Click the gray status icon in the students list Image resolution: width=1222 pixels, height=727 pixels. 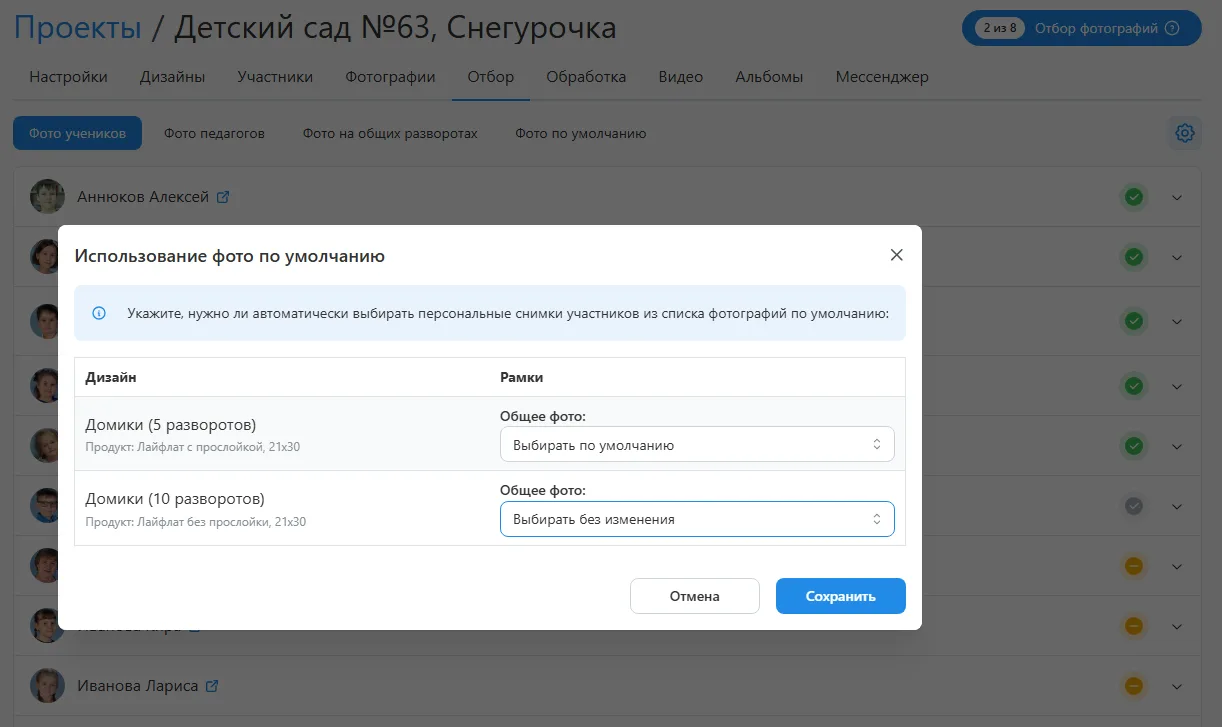[1133, 506]
